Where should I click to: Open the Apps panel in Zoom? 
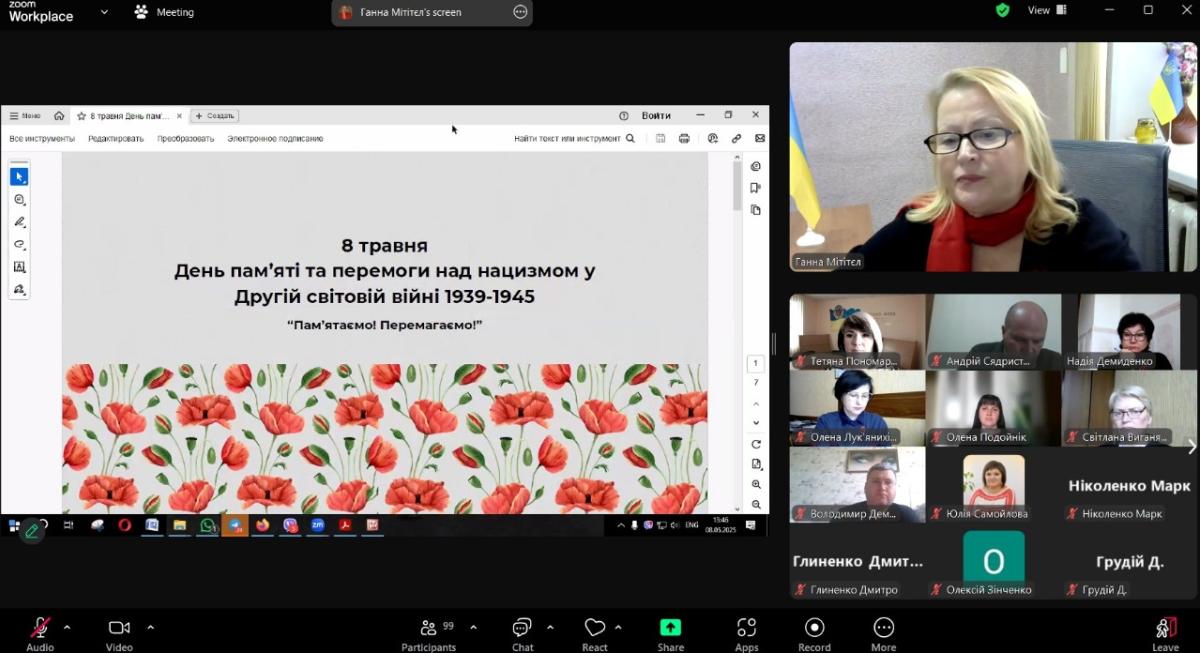coord(746,633)
